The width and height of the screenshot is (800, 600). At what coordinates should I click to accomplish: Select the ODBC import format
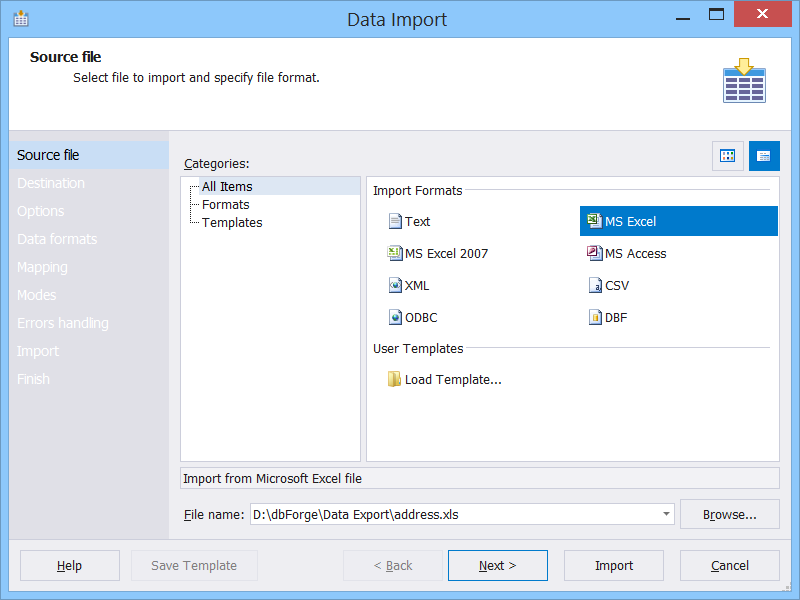tap(395, 318)
